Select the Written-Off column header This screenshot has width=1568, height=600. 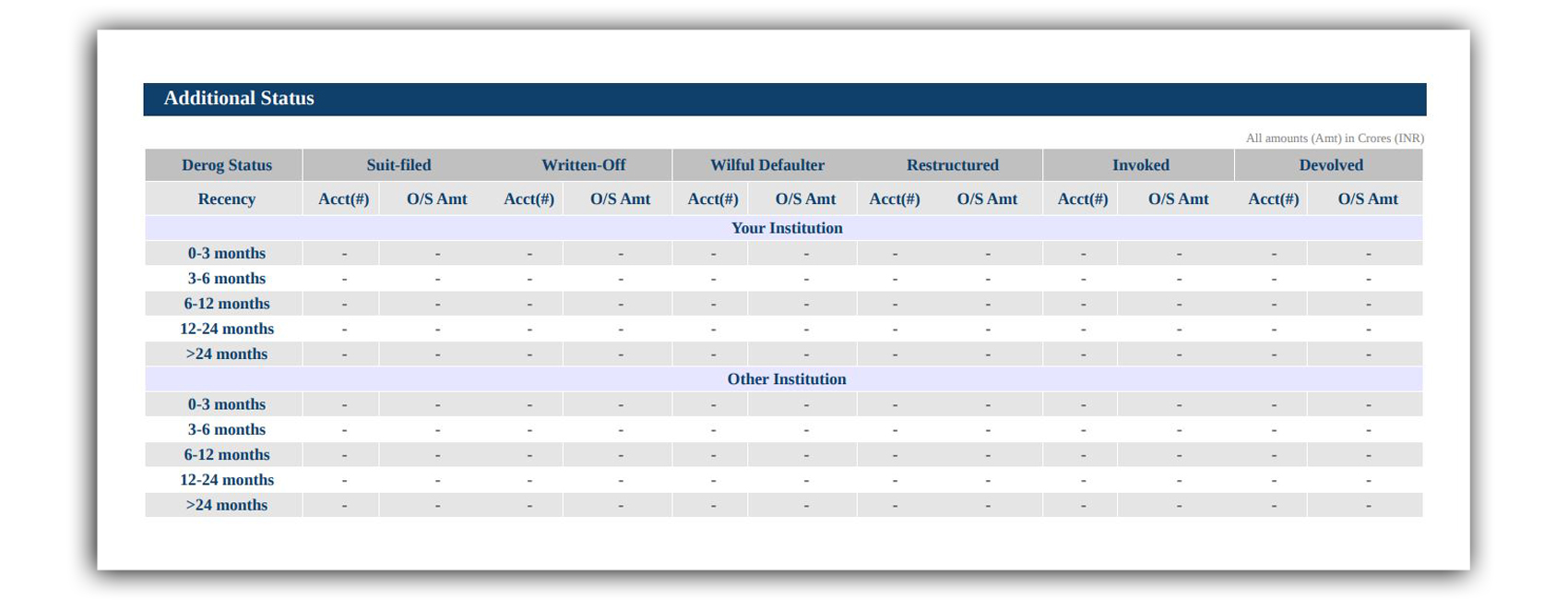(x=583, y=165)
